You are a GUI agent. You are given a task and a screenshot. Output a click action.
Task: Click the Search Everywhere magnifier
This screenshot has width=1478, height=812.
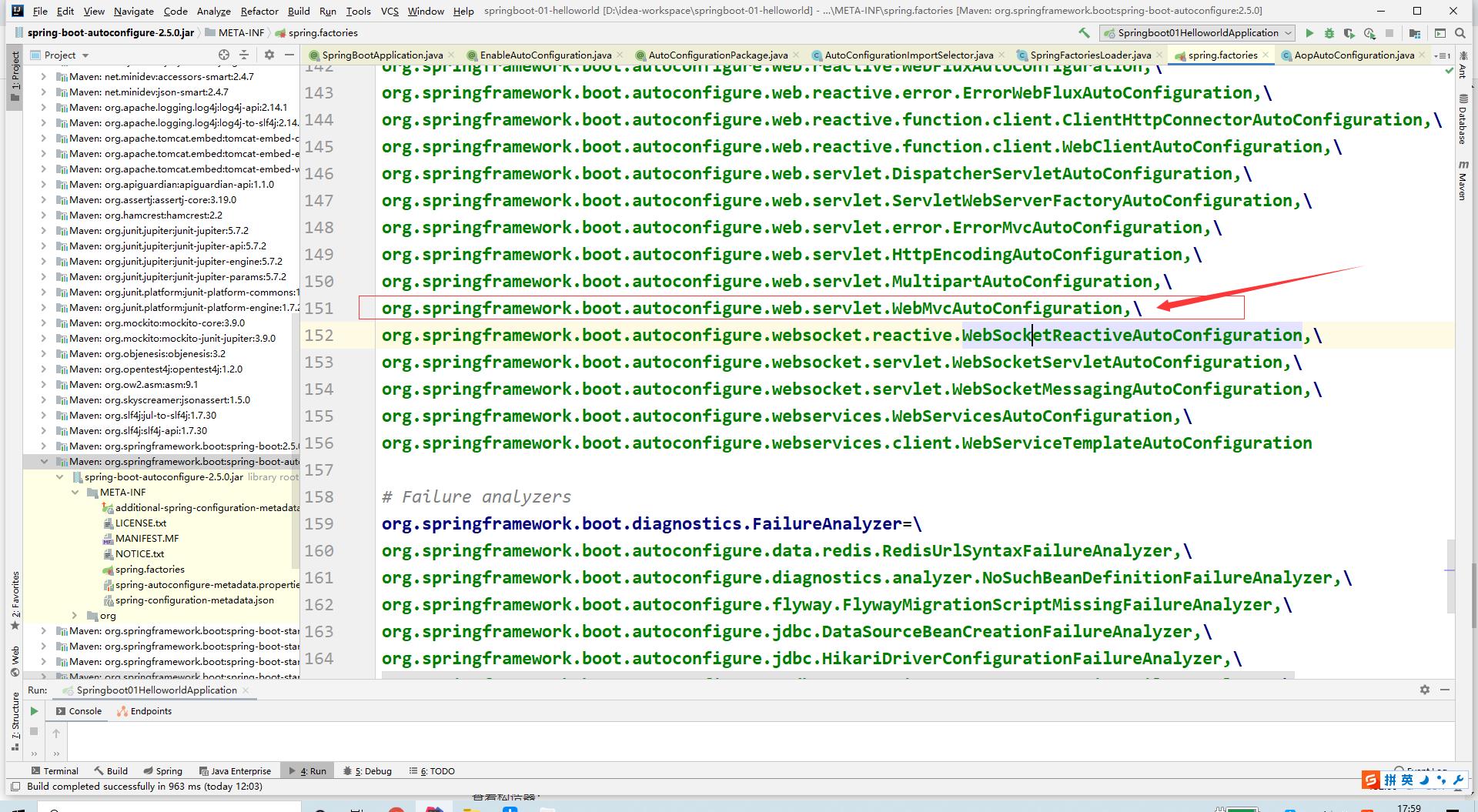tap(1460, 33)
